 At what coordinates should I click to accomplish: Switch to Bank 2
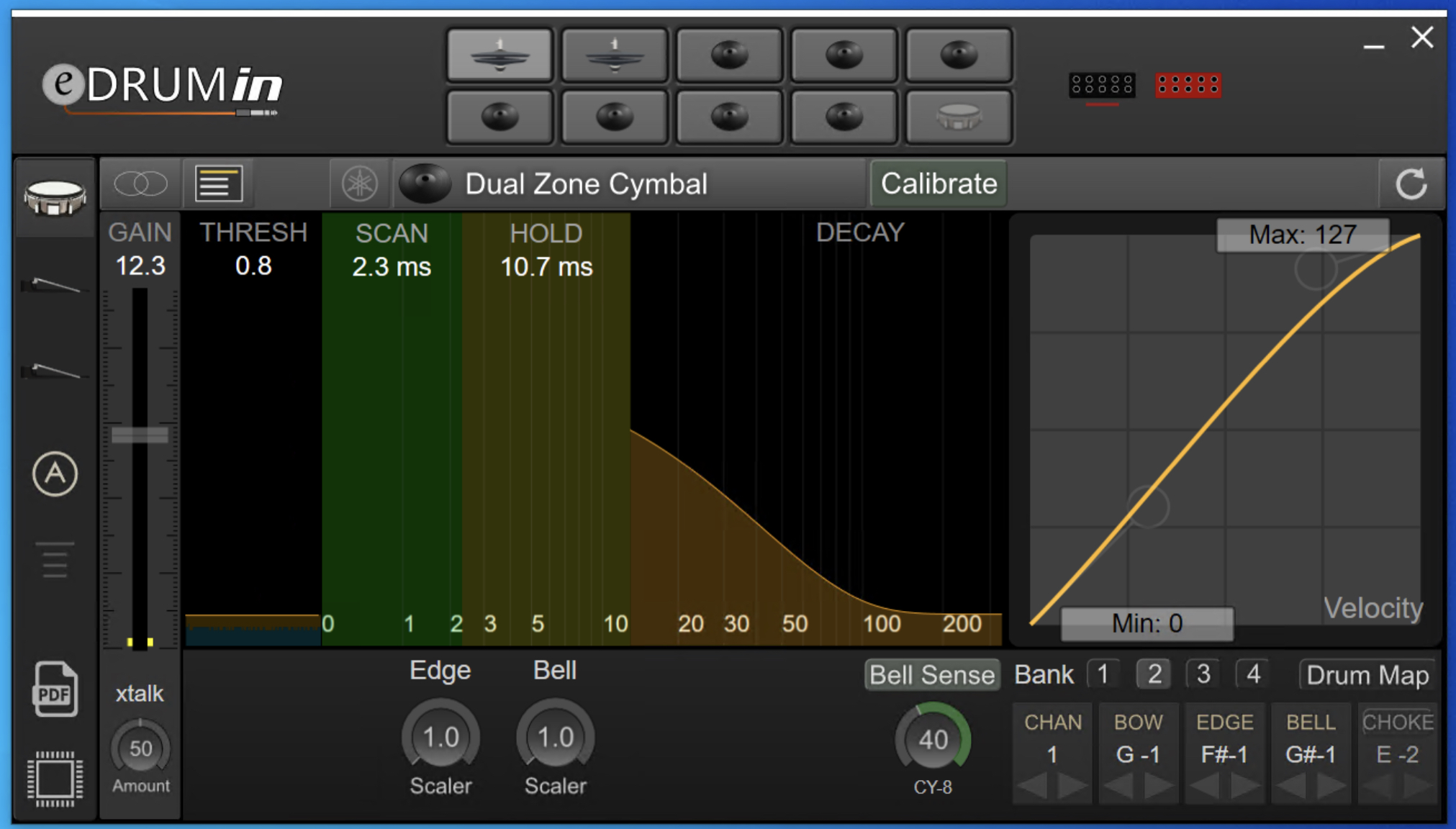pyautogui.click(x=1154, y=674)
